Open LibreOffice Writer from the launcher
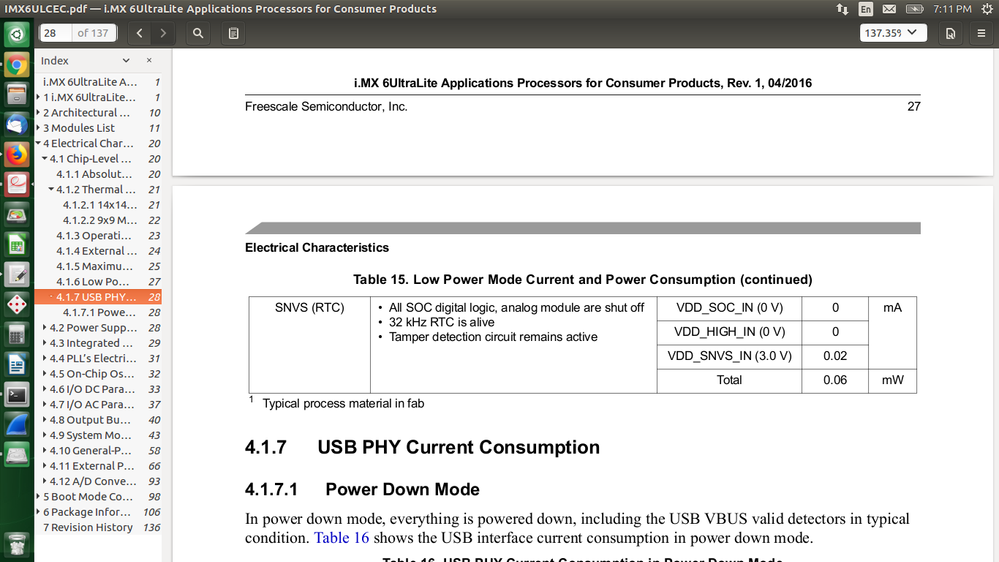This screenshot has width=999, height=562. [17, 365]
